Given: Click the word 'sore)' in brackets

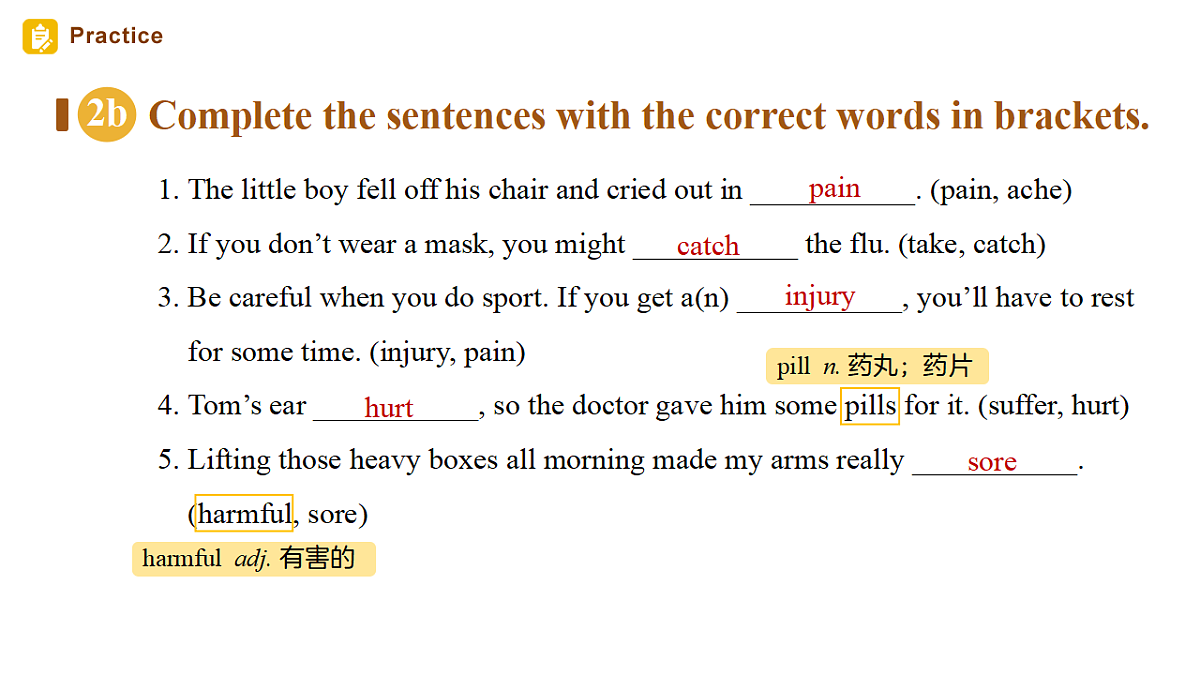Looking at the screenshot, I should click(x=338, y=514).
